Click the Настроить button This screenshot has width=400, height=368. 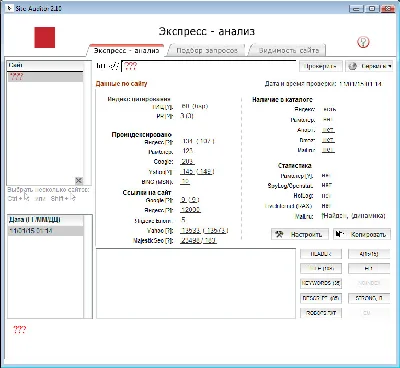(x=300, y=234)
